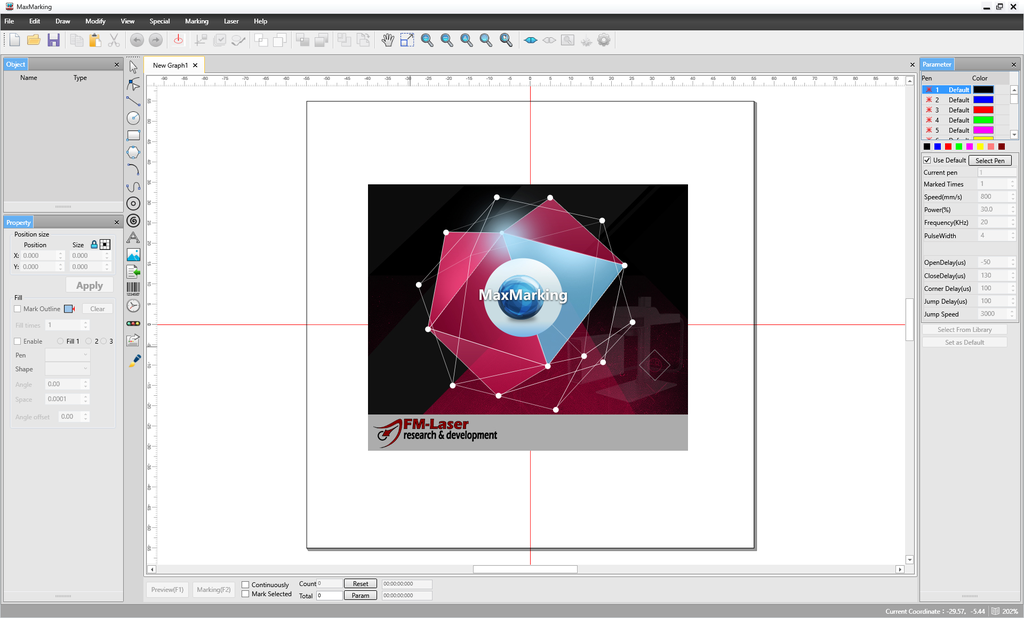This screenshot has width=1024, height=618.
Task: Click the blue eye view icon
Action: 530,41
